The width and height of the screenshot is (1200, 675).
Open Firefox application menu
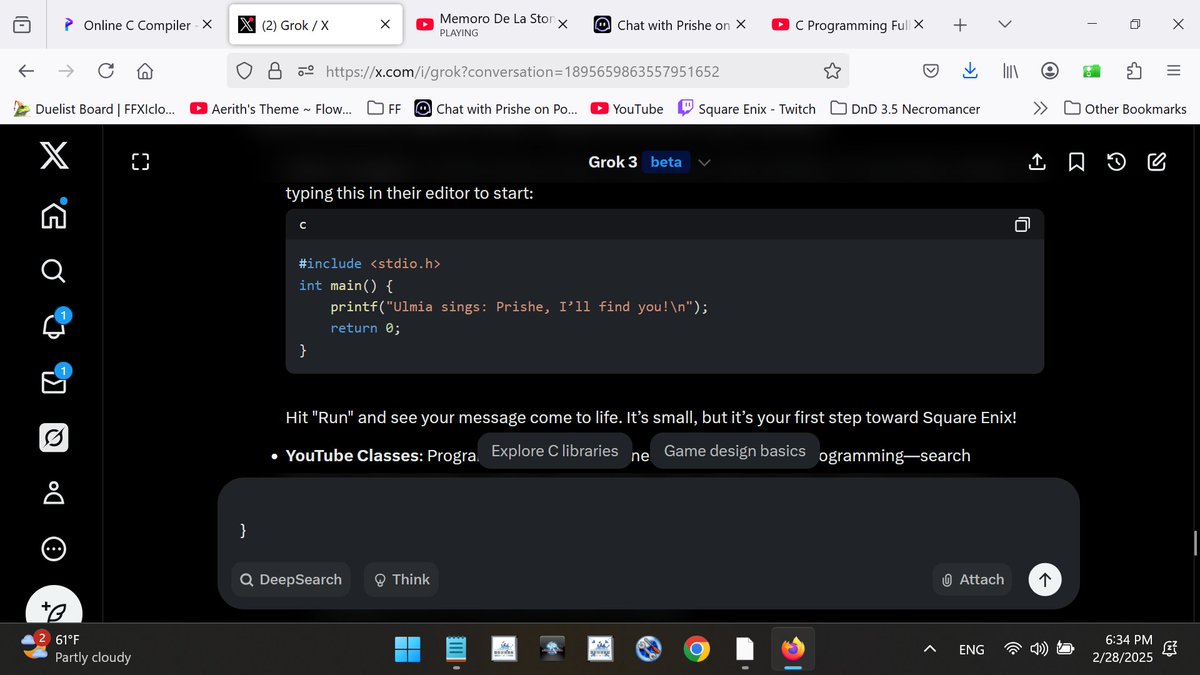(x=1174, y=71)
